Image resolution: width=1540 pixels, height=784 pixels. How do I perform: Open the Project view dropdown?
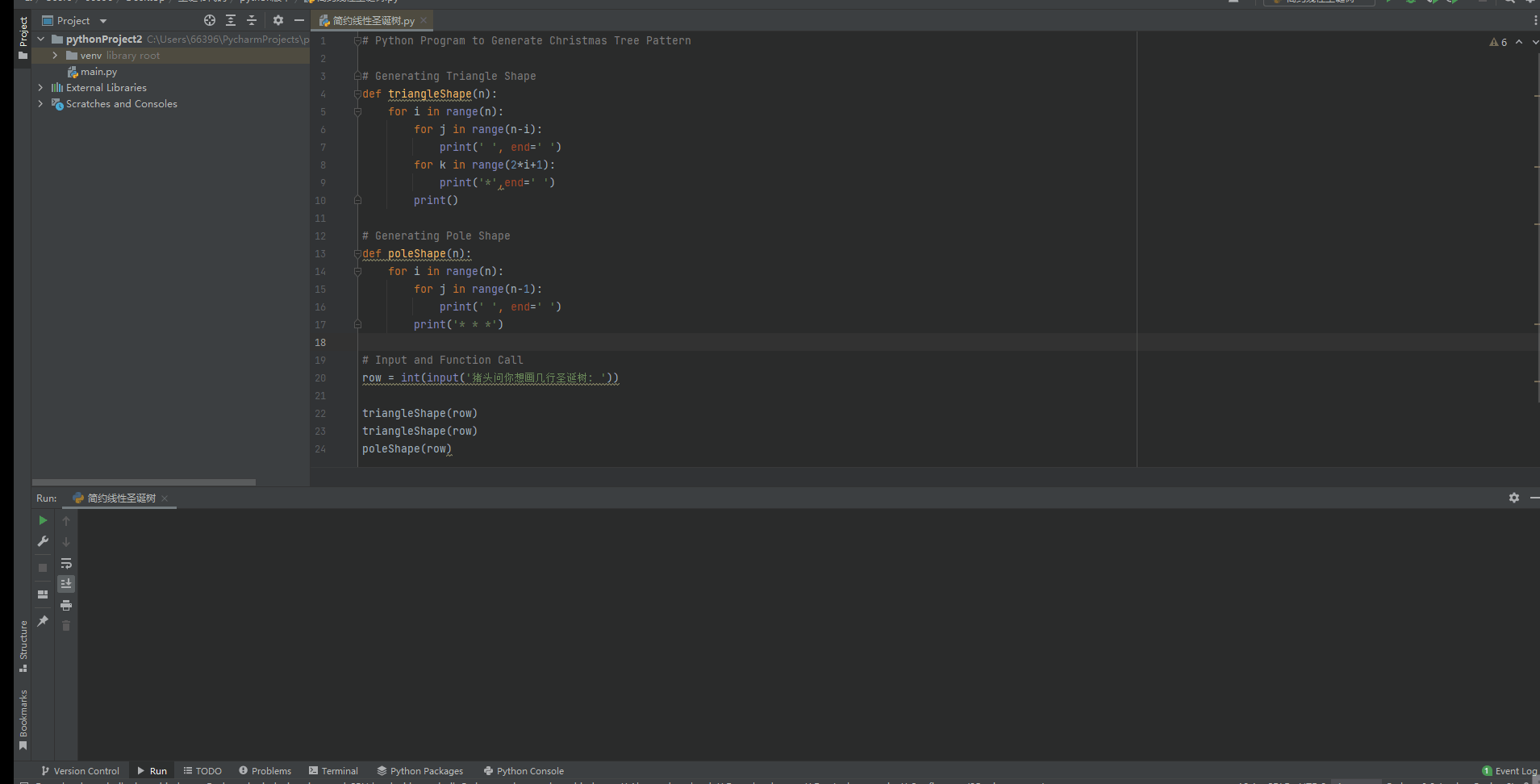point(102,21)
